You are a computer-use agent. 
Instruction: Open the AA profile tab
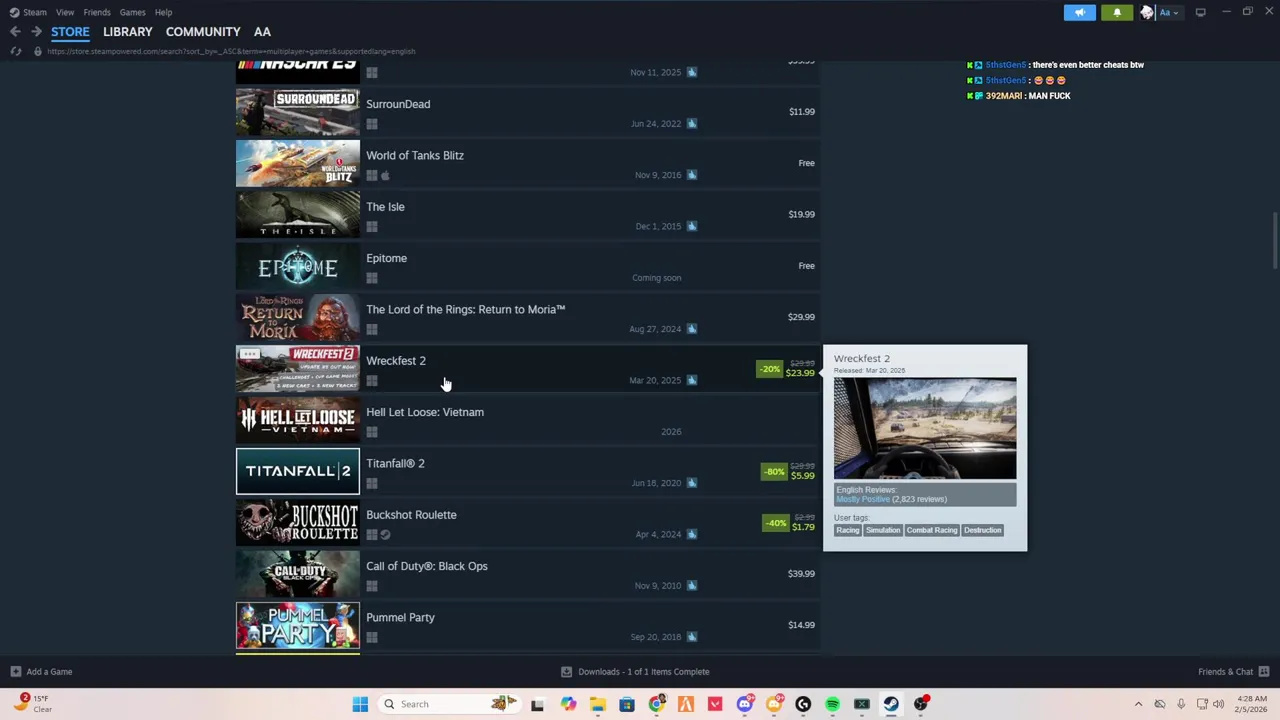262,32
